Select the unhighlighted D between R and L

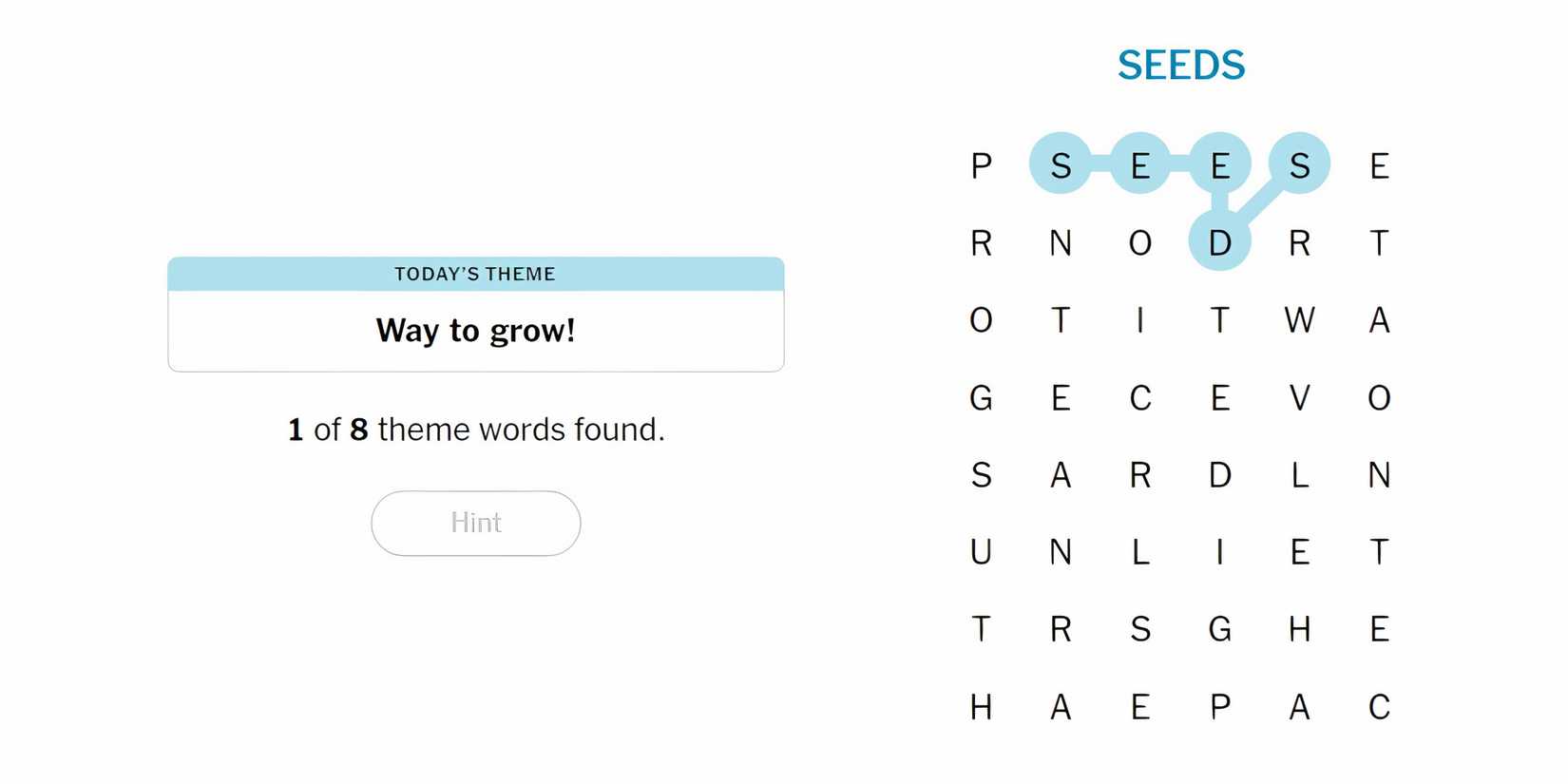tap(1219, 474)
